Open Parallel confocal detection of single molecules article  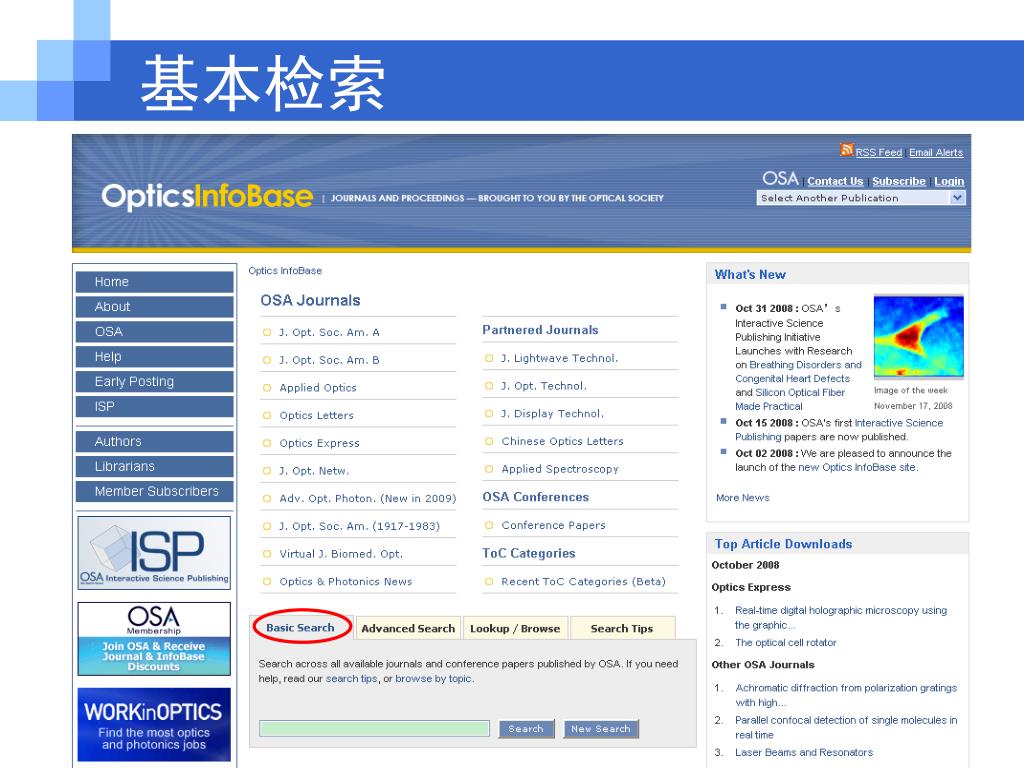click(x=846, y=727)
